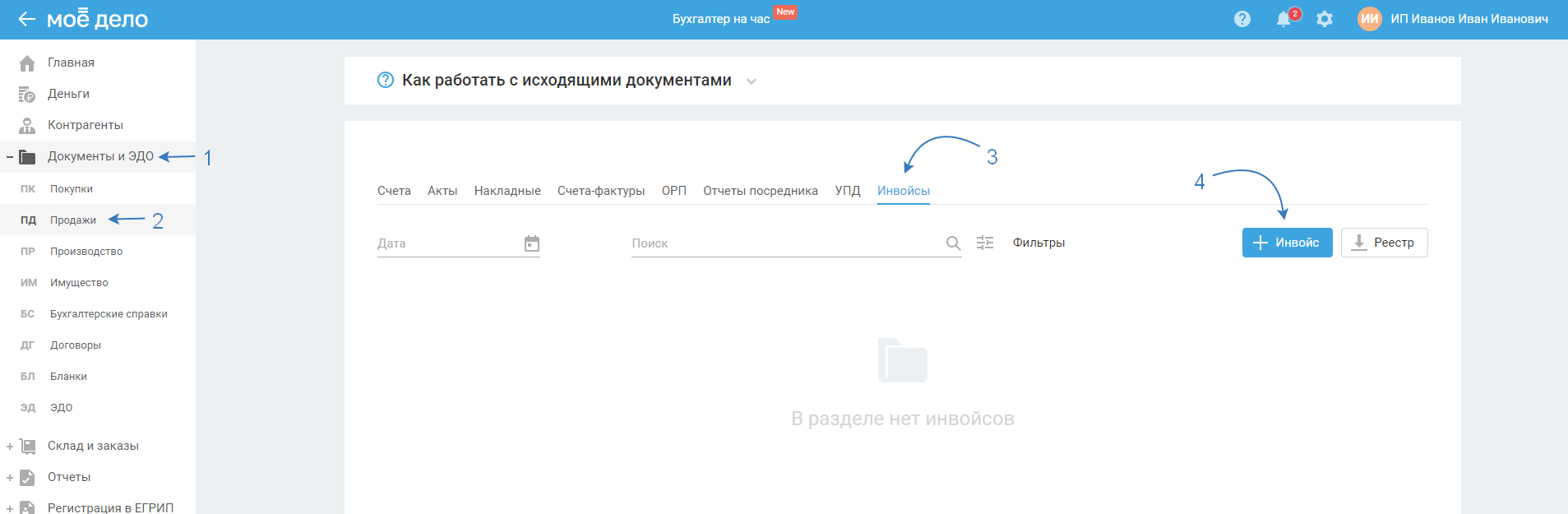Expand Склад и заказы with plus sign
The width and height of the screenshot is (1568, 514).
coord(10,447)
